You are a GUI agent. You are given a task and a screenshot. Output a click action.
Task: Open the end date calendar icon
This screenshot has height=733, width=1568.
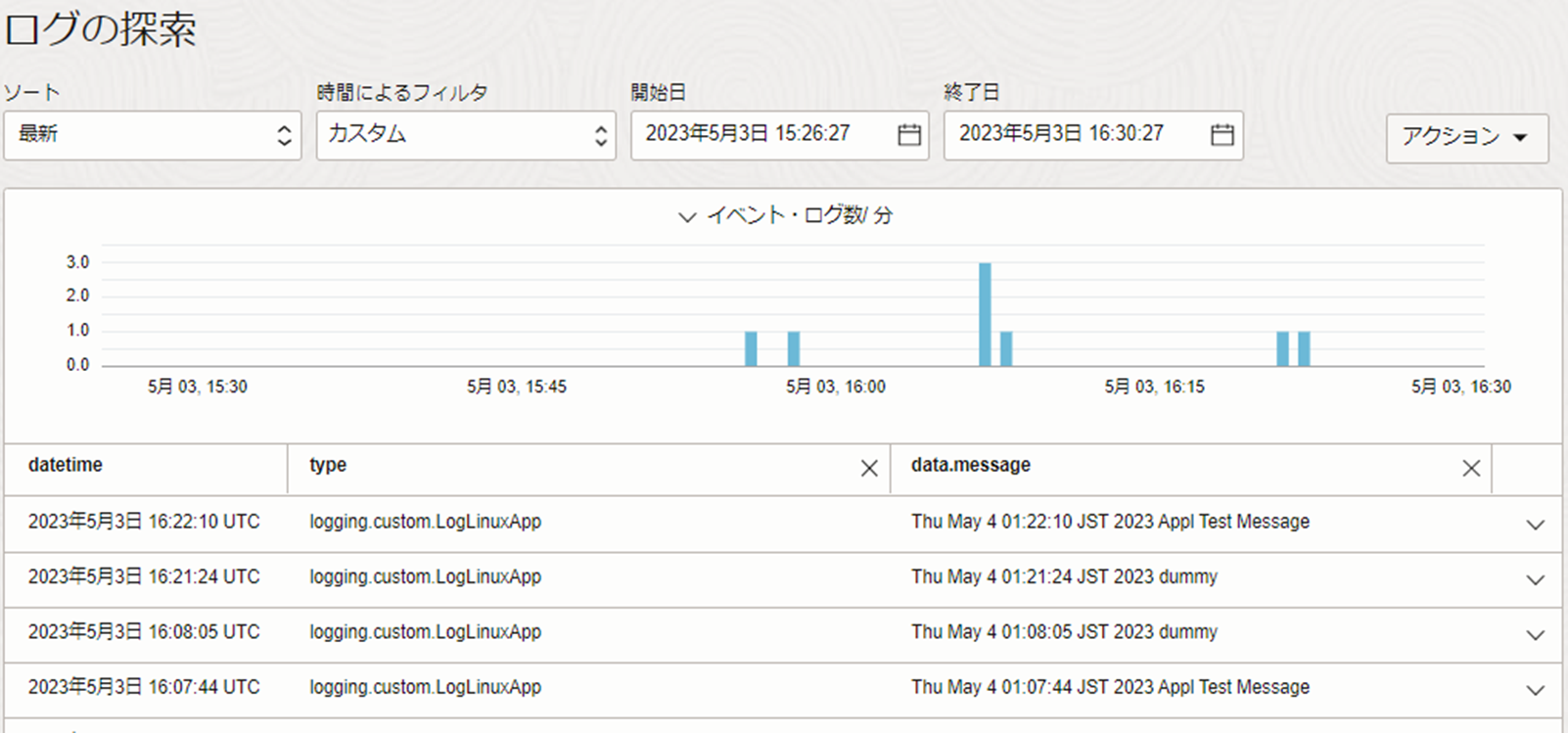point(1222,135)
